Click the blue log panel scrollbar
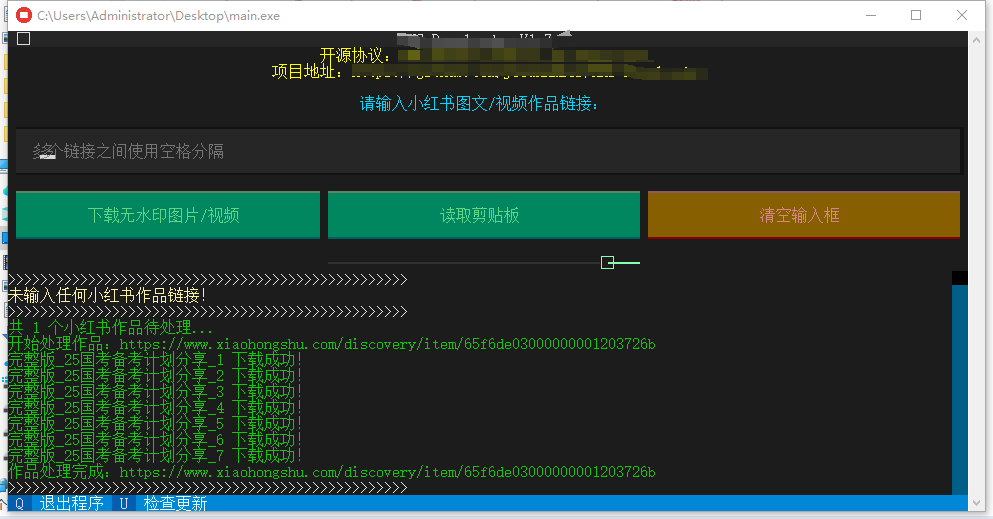993x519 pixels. pyautogui.click(x=959, y=389)
